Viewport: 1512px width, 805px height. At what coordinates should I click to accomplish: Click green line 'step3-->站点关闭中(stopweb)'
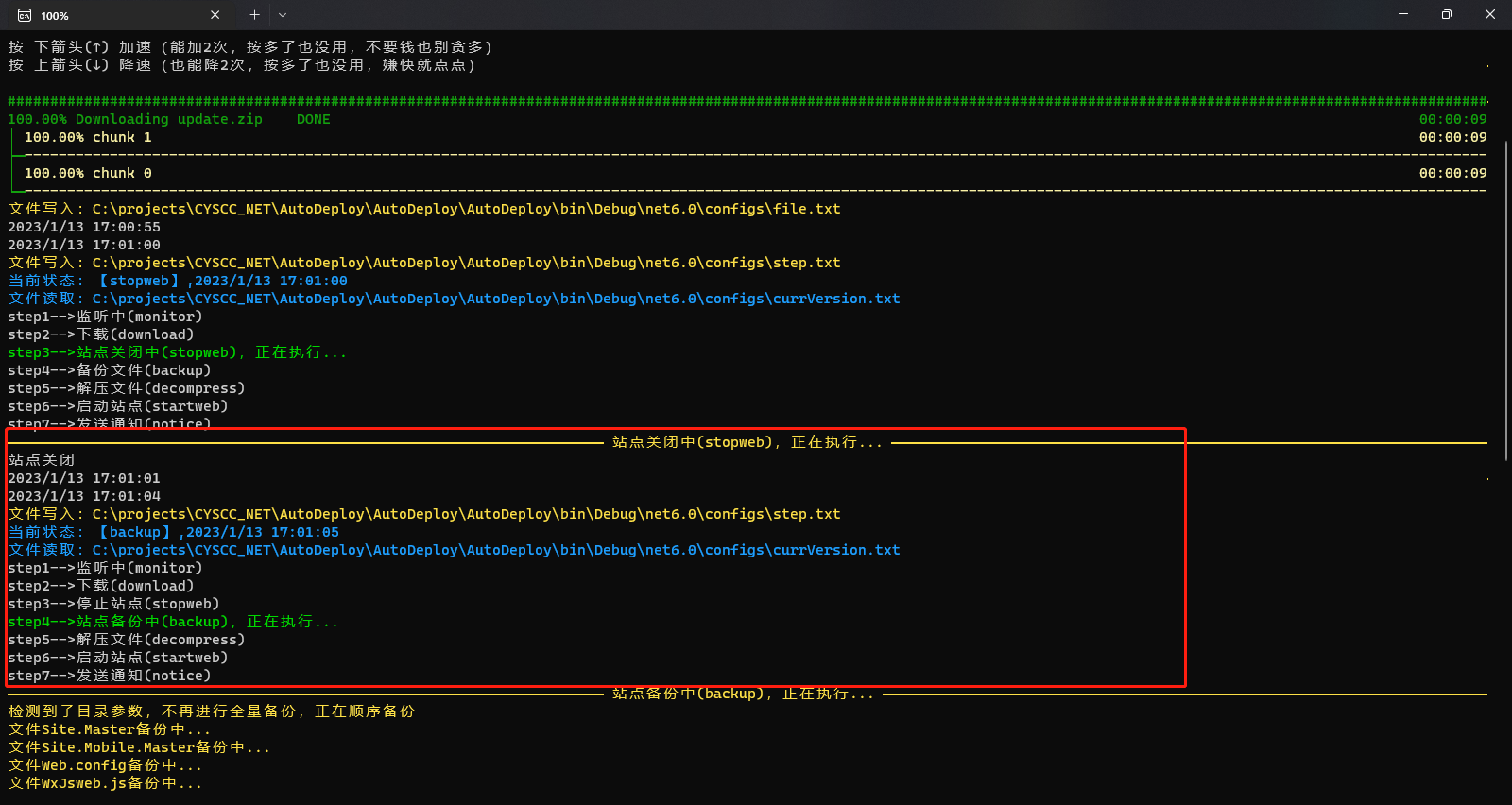[178, 352]
